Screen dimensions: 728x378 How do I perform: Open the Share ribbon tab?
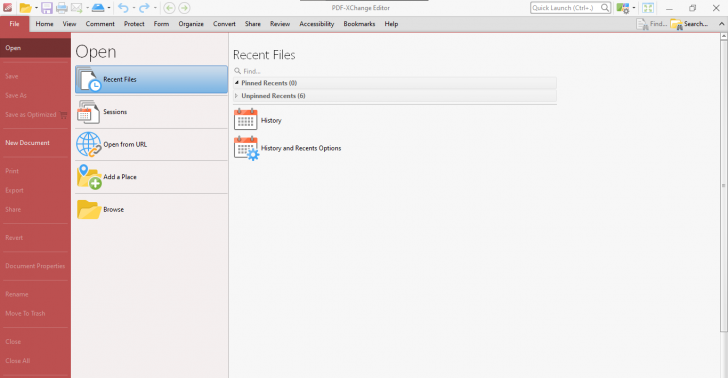tap(253, 24)
